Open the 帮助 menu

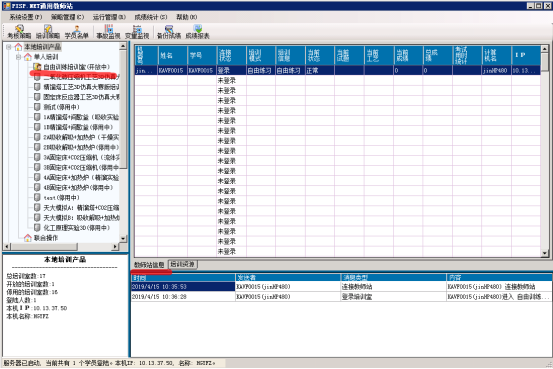tap(187, 17)
